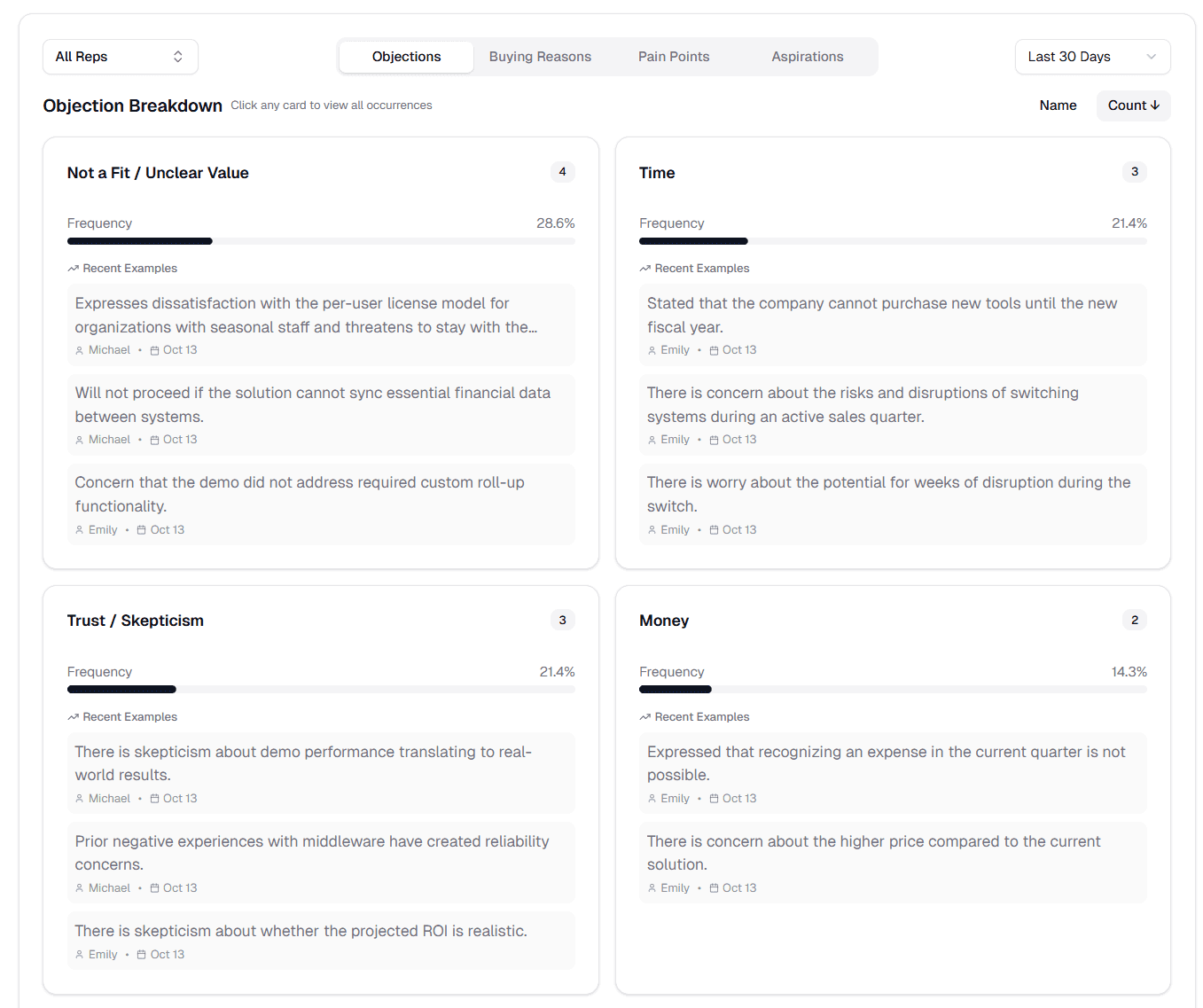The height and width of the screenshot is (1008, 1203).
Task: Click the trend icon in Money card
Action: 645,717
